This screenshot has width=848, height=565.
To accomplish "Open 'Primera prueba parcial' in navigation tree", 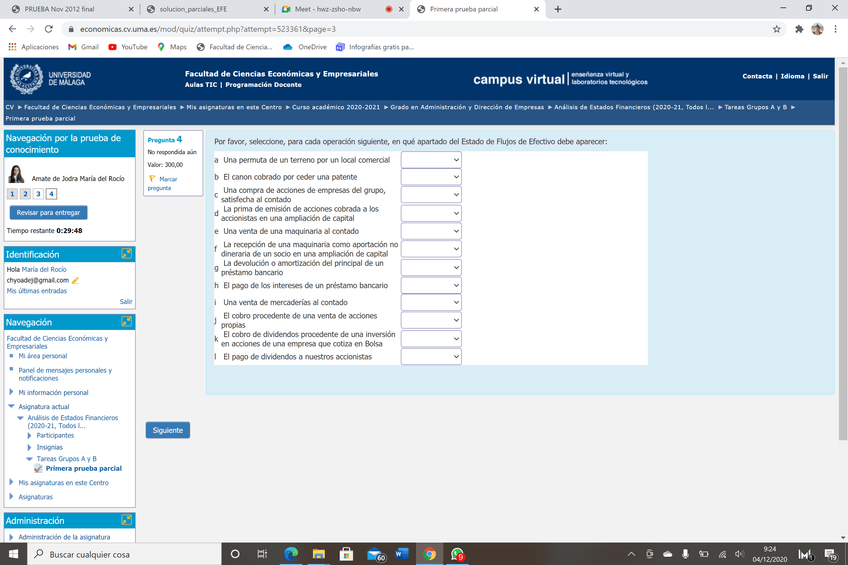I will click(84, 468).
